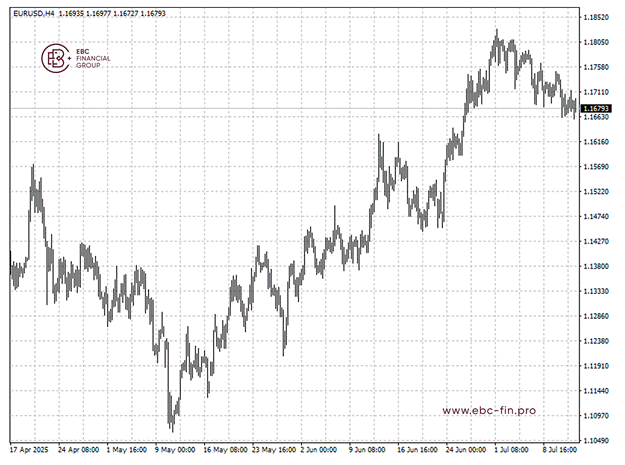The height and width of the screenshot is (465, 625).
Task: Select the 2 Jun 00:00 time label
Action: click(316, 451)
